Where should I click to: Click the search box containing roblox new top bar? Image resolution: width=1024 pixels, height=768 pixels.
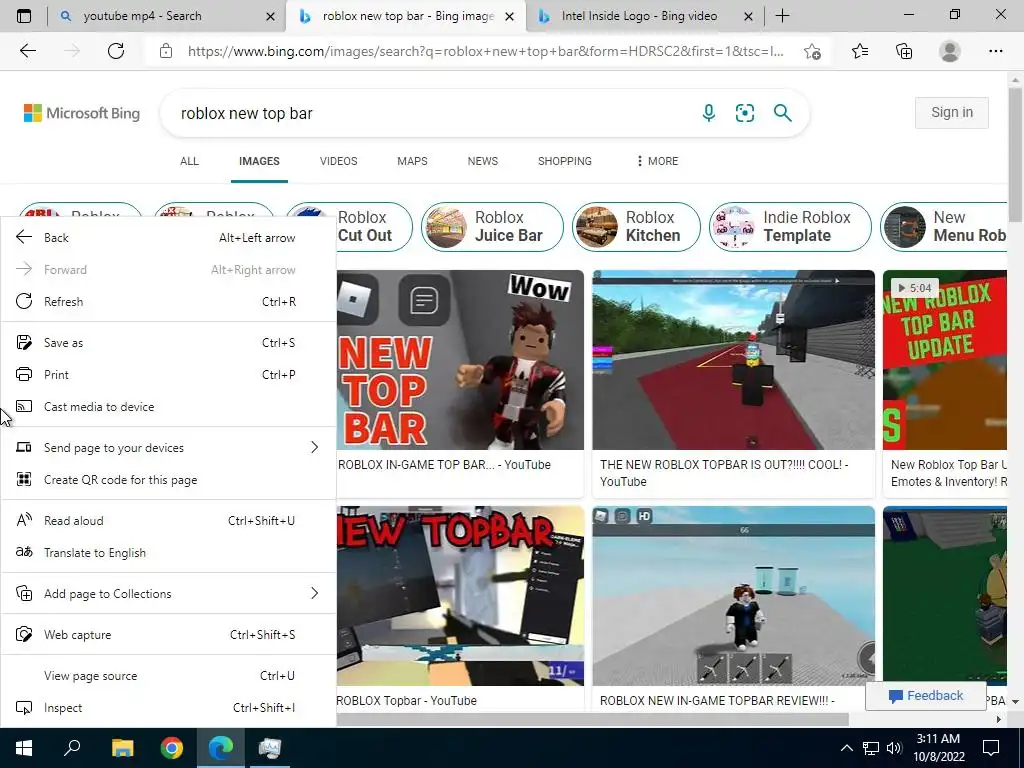point(431,113)
